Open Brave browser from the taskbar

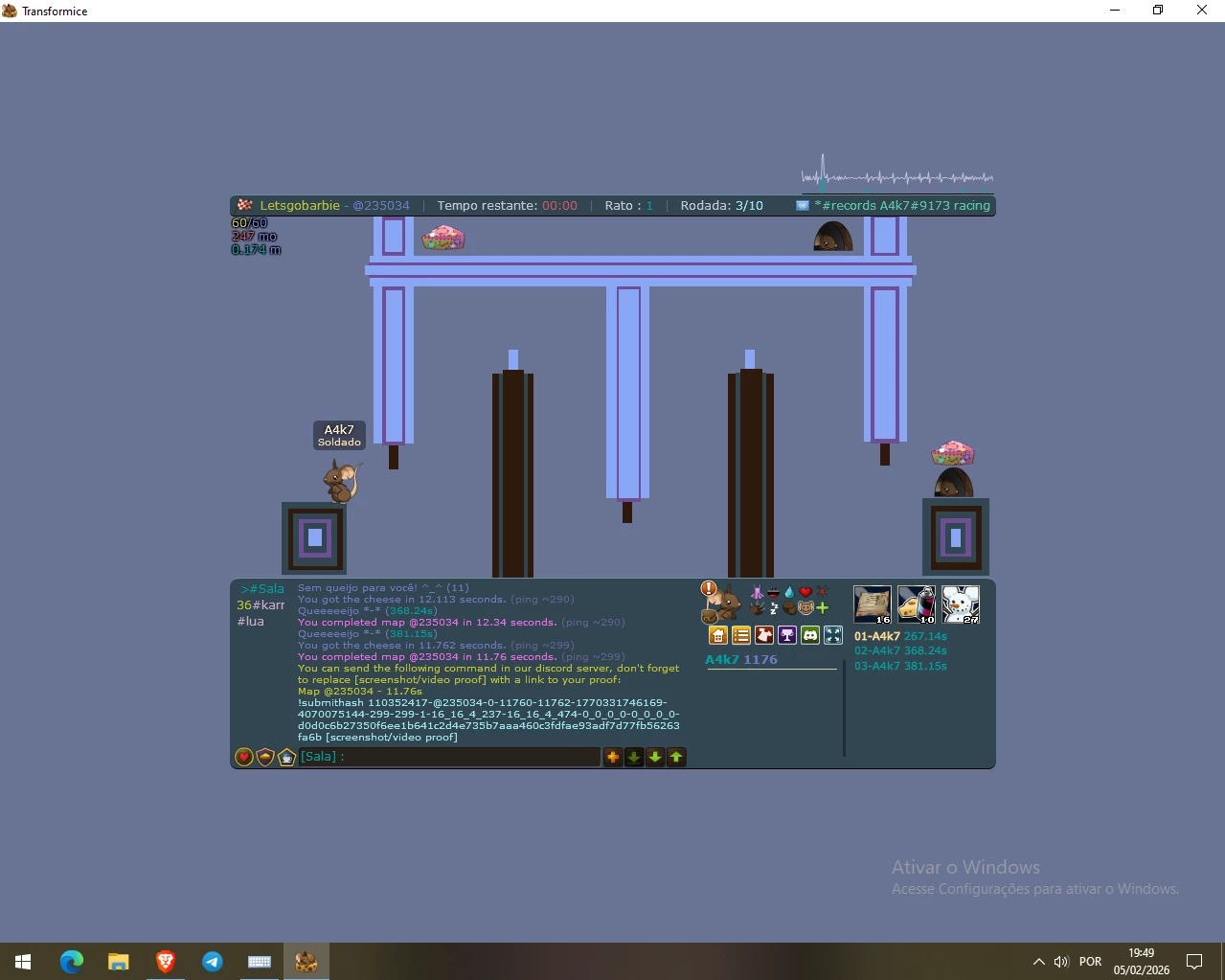[x=165, y=962]
